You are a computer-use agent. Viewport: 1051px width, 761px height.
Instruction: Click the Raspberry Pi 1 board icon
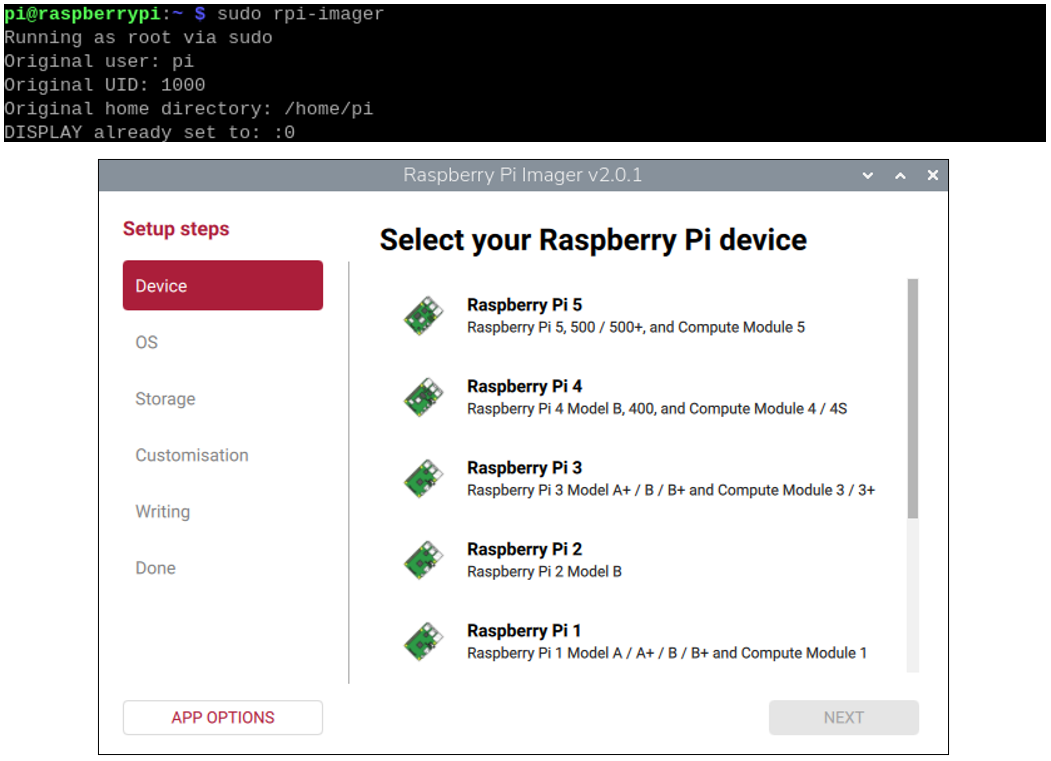pyautogui.click(x=424, y=642)
